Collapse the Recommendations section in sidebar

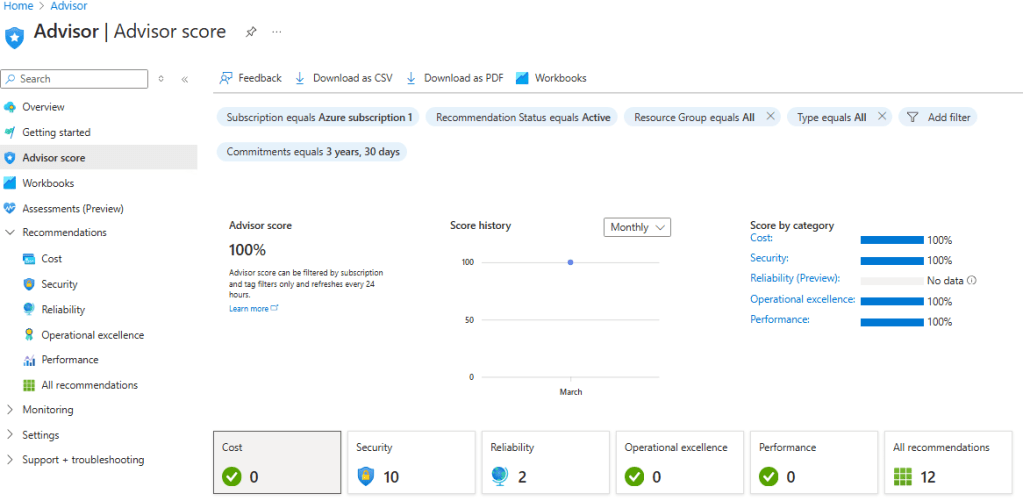click(10, 233)
